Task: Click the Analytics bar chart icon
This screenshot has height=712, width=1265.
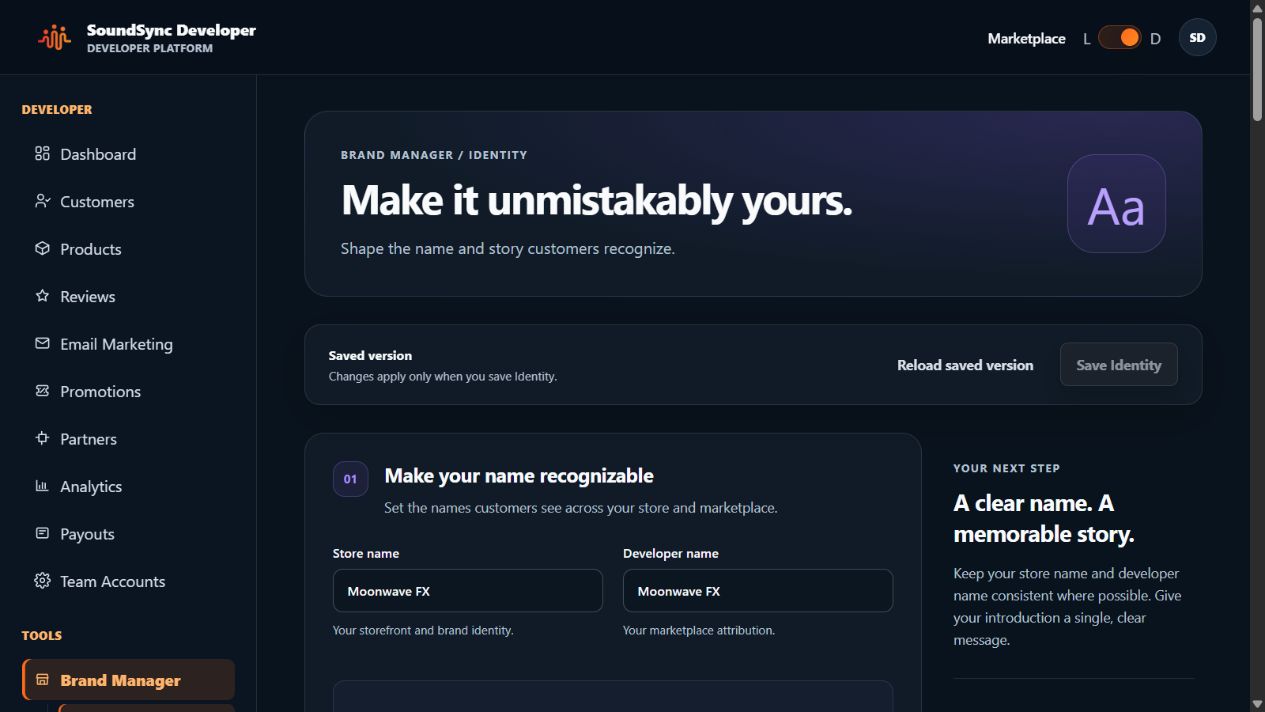Action: click(x=42, y=486)
